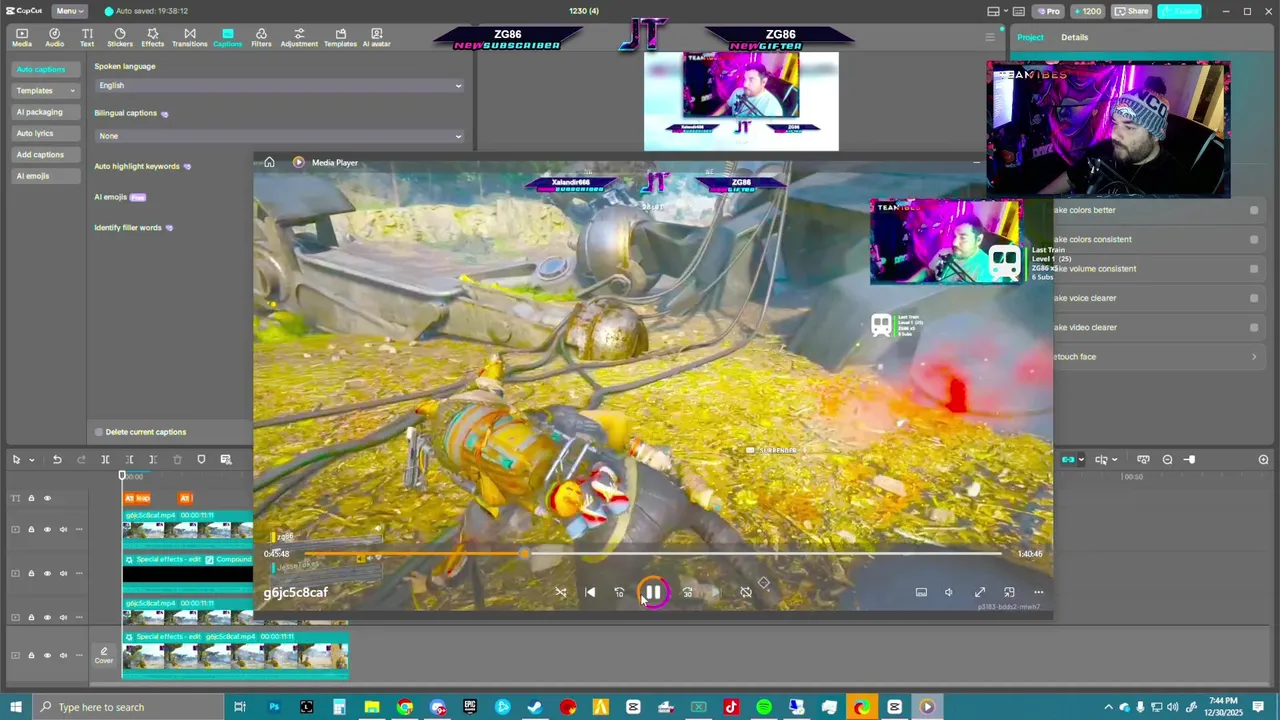Click the delete-left trim icon in timeline toolbar

(x=129, y=459)
